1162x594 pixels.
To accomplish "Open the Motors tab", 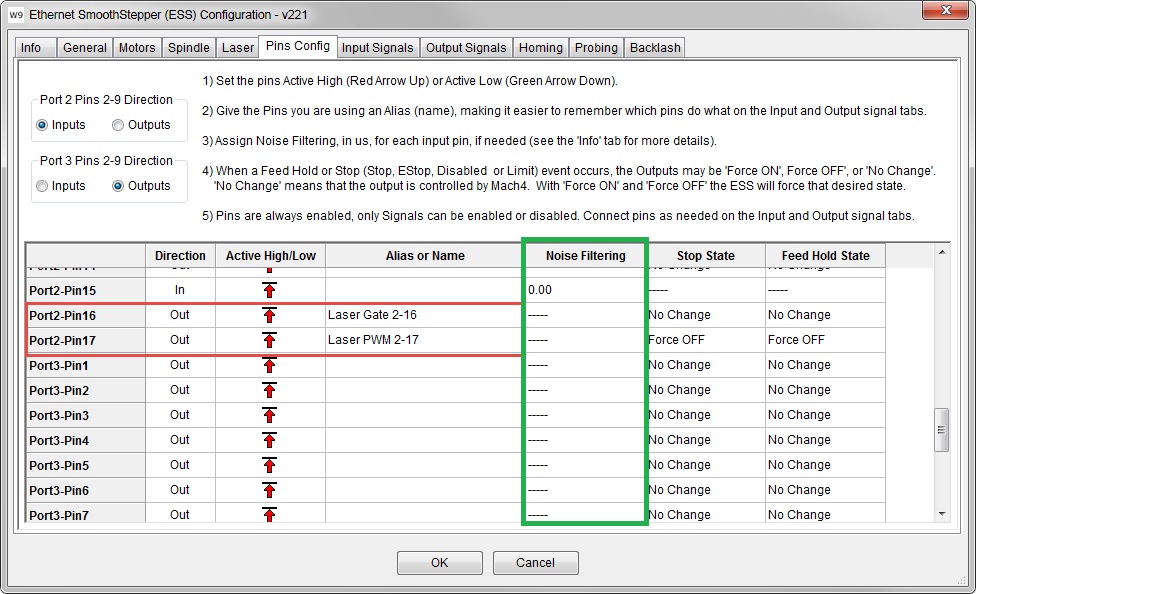I will click(x=137, y=47).
